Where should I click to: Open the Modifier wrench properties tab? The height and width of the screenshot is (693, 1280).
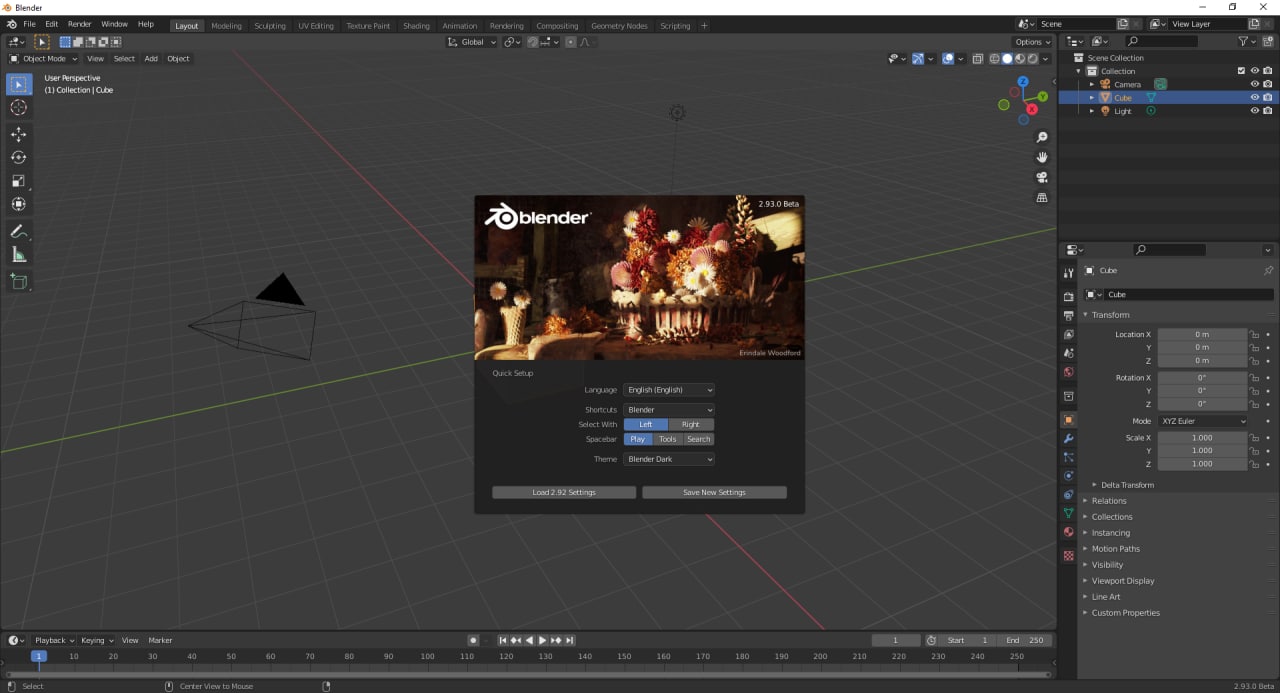(x=1068, y=438)
